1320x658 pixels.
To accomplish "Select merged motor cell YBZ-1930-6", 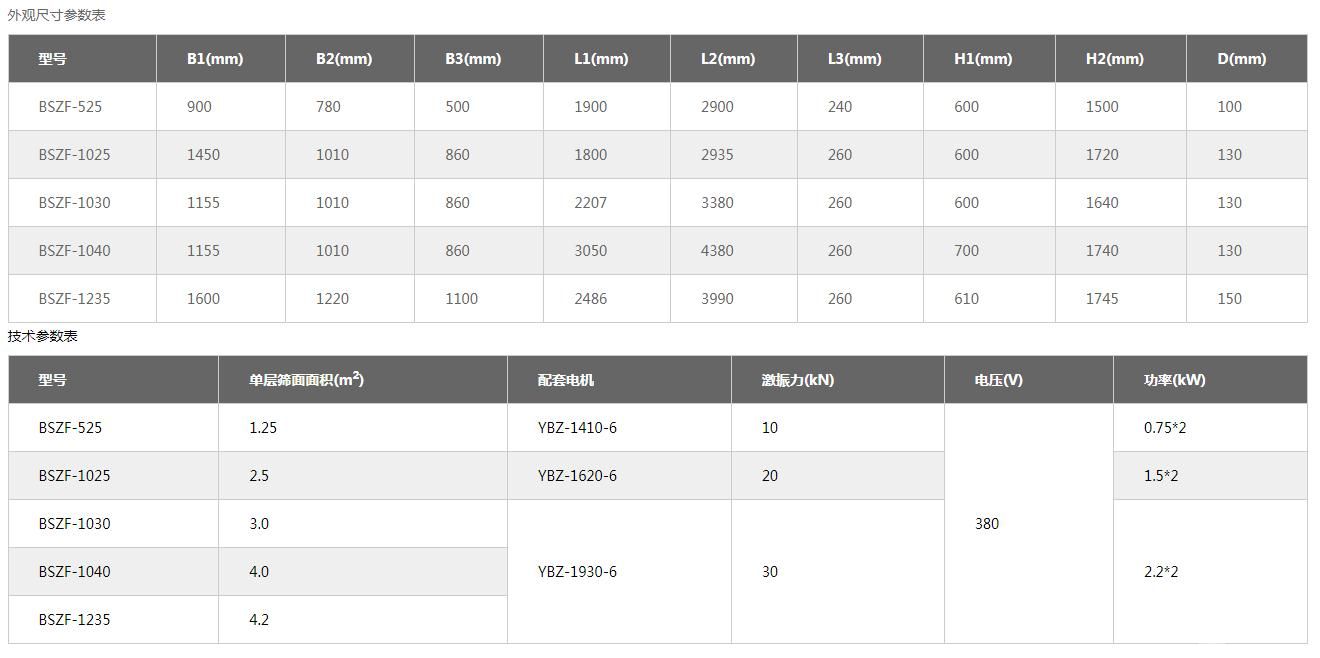I will [x=577, y=572].
